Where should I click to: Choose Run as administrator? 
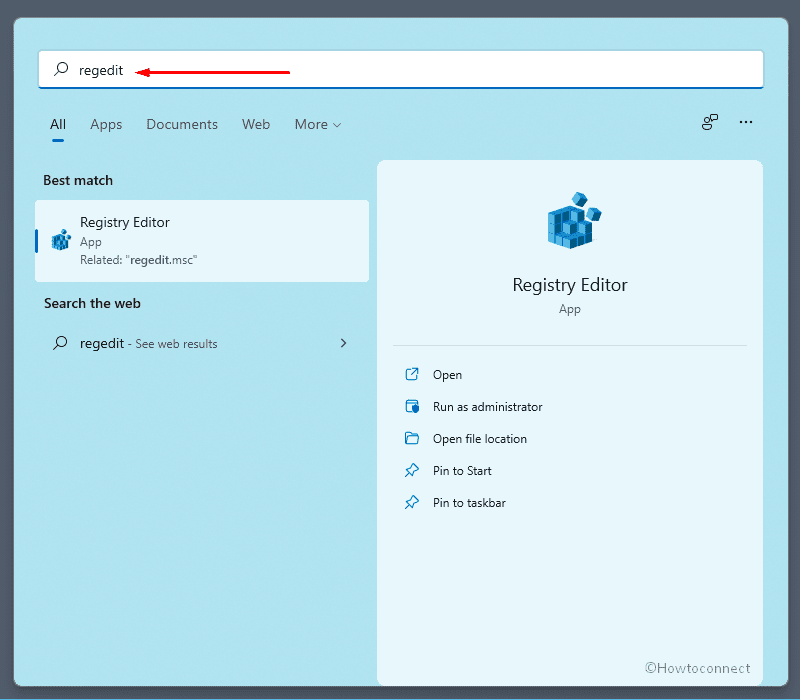(x=487, y=407)
